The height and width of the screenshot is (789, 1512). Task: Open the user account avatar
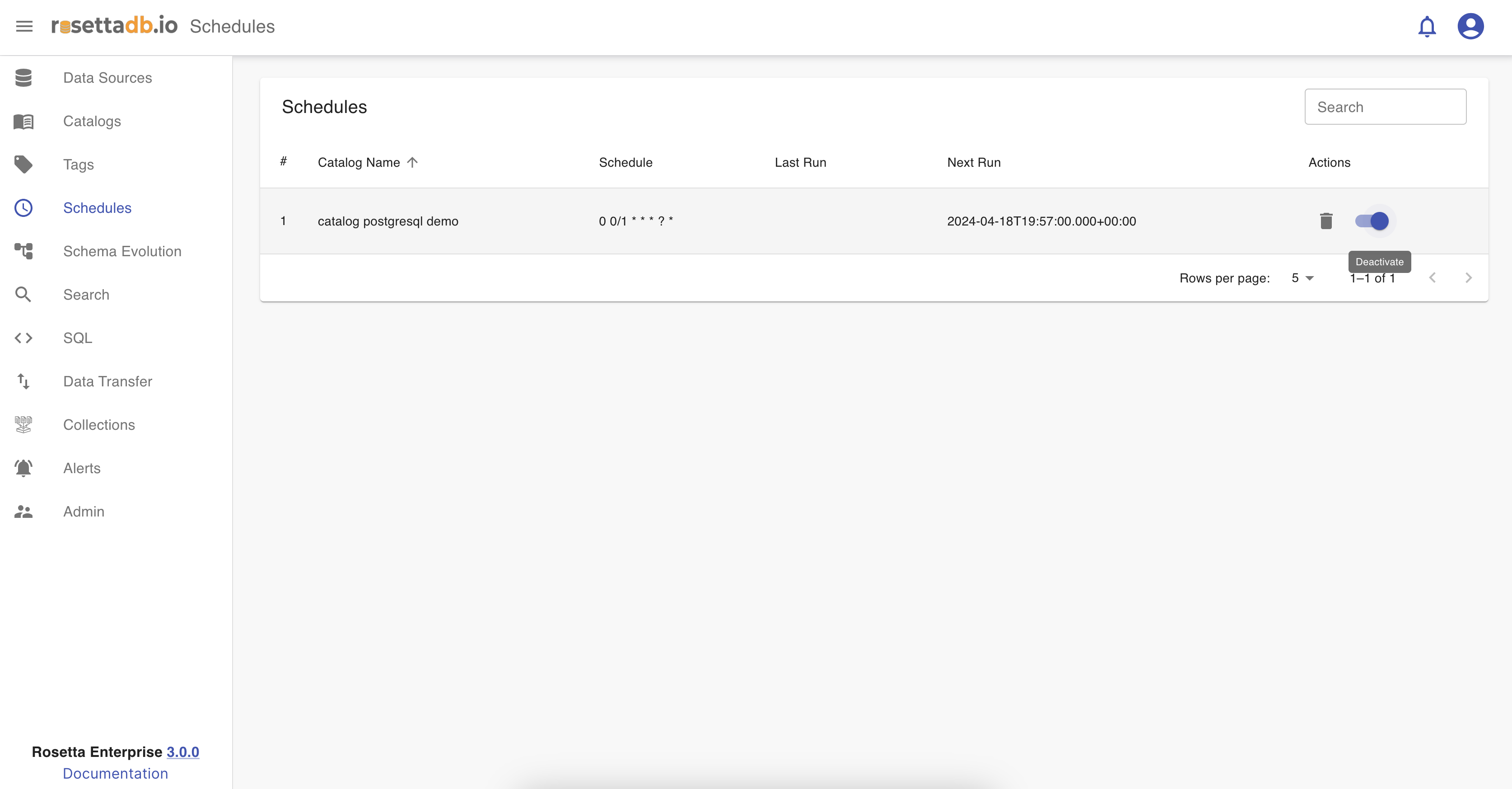[x=1470, y=27]
